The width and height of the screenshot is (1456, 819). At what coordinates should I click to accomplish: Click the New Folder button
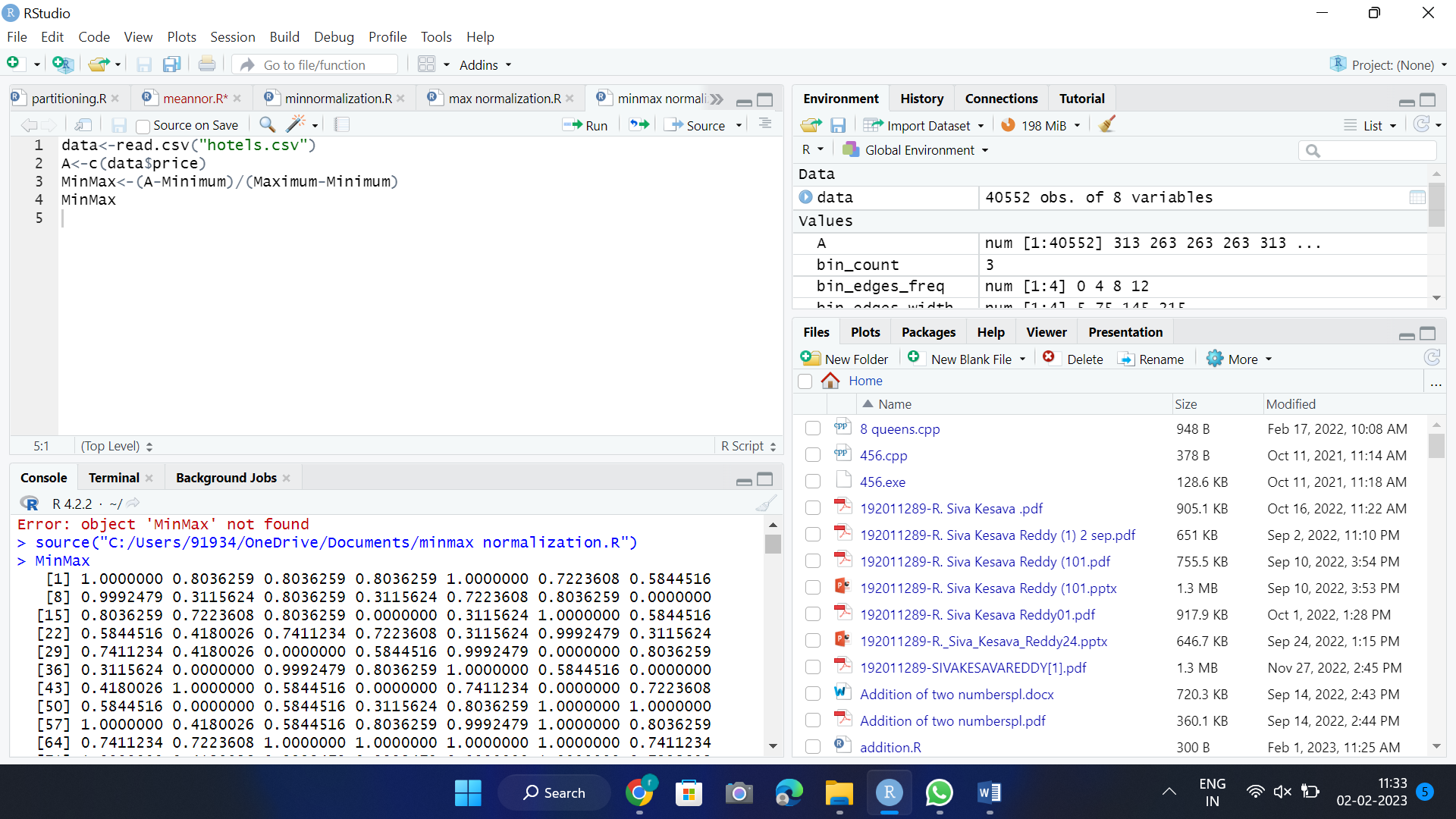click(x=844, y=359)
